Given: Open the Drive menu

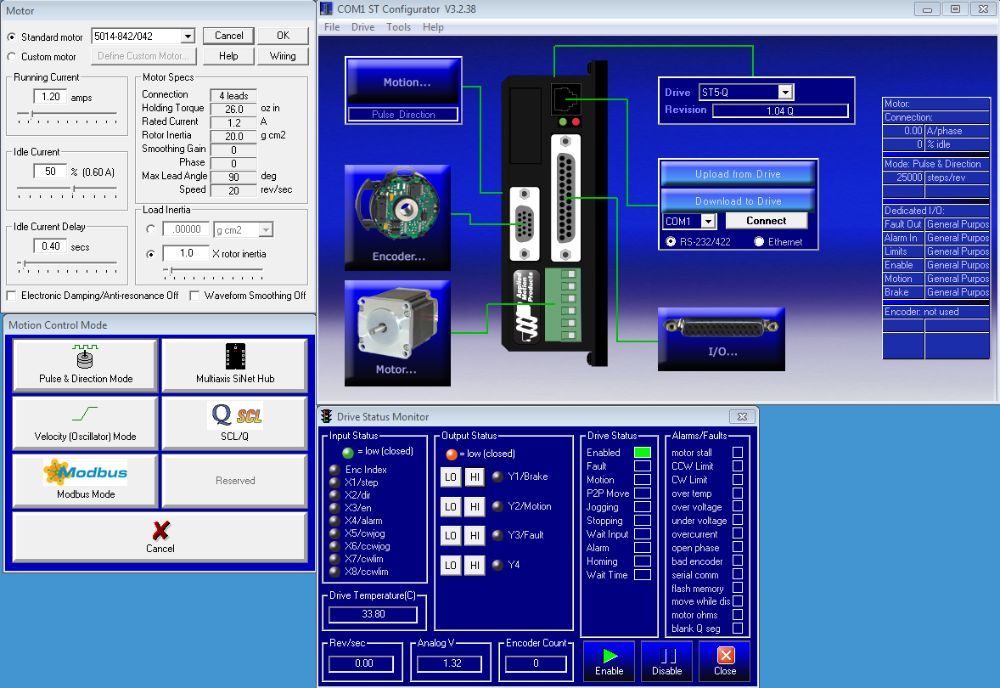Looking at the screenshot, I should click(x=363, y=27).
